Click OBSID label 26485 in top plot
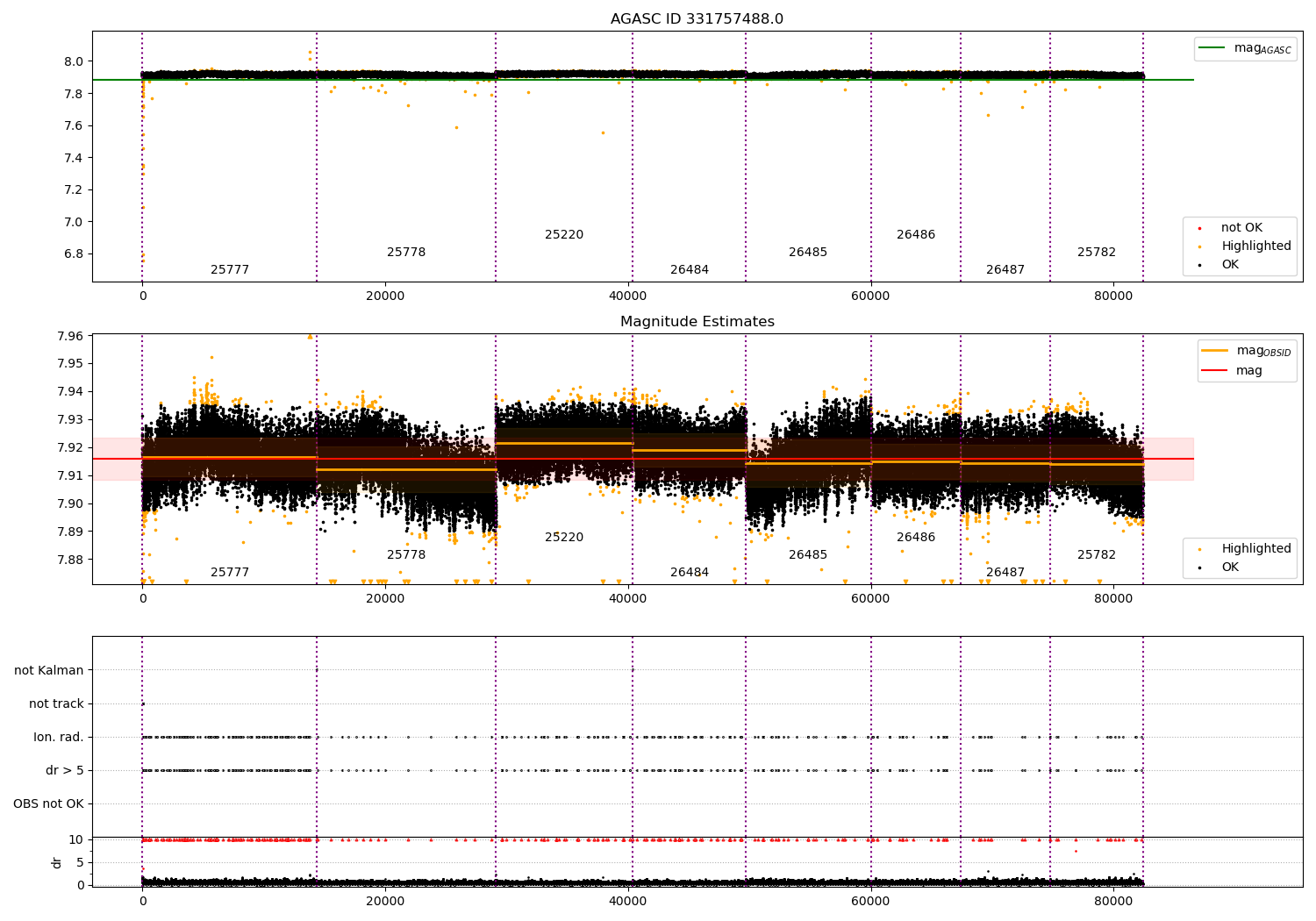Image resolution: width=1316 pixels, height=921 pixels. 808,253
